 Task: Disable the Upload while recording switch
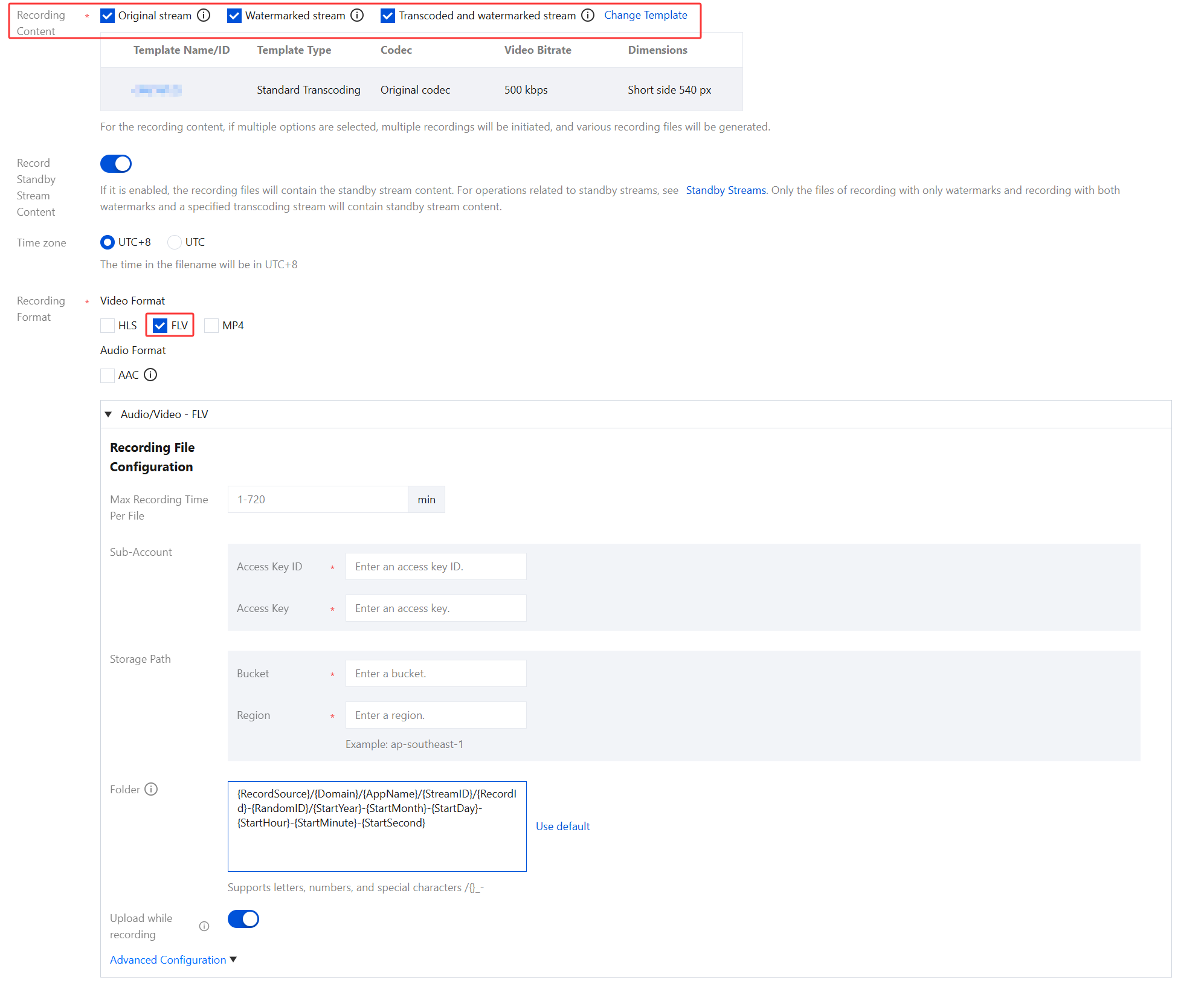pyautogui.click(x=243, y=919)
